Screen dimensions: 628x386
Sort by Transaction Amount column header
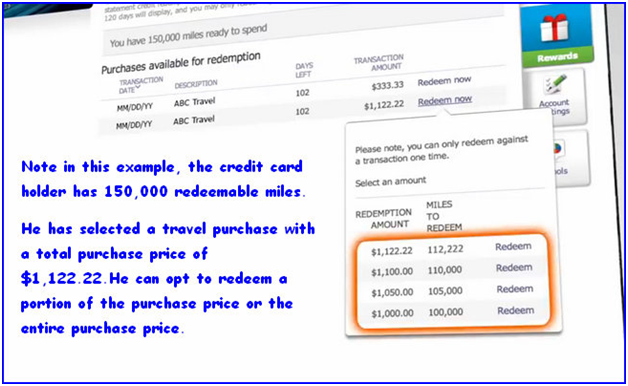tap(379, 63)
